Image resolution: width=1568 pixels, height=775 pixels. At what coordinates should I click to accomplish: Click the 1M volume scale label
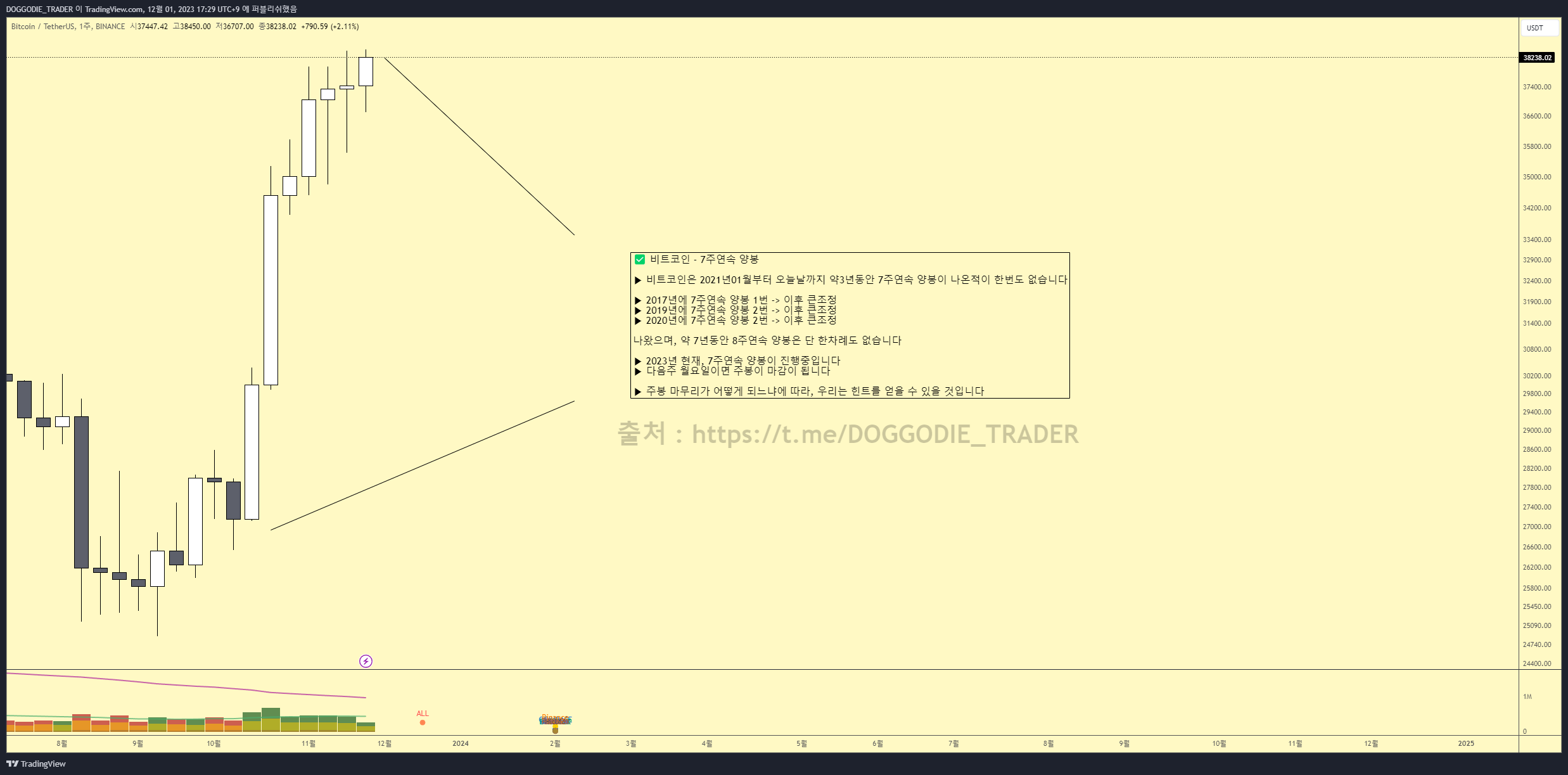1527,697
